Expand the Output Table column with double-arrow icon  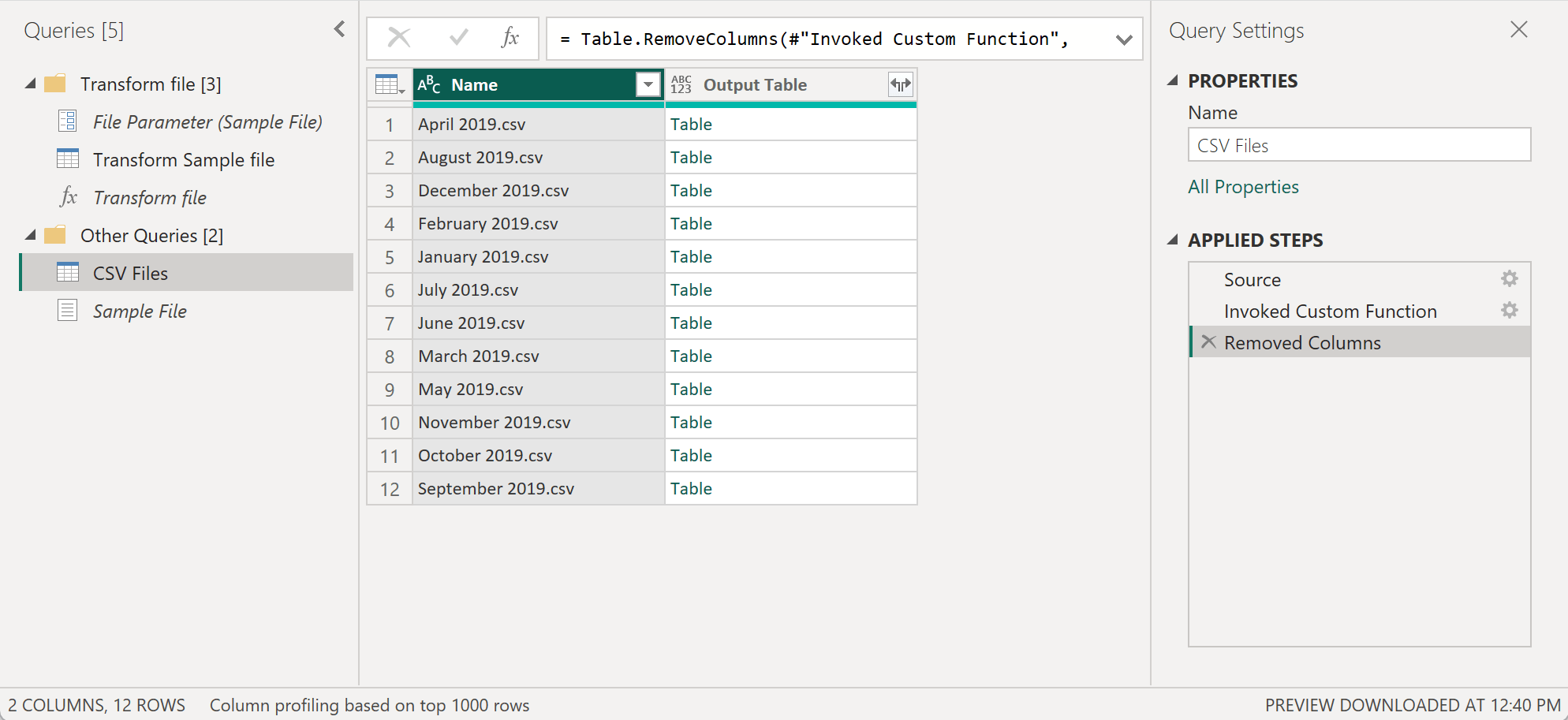(x=900, y=84)
